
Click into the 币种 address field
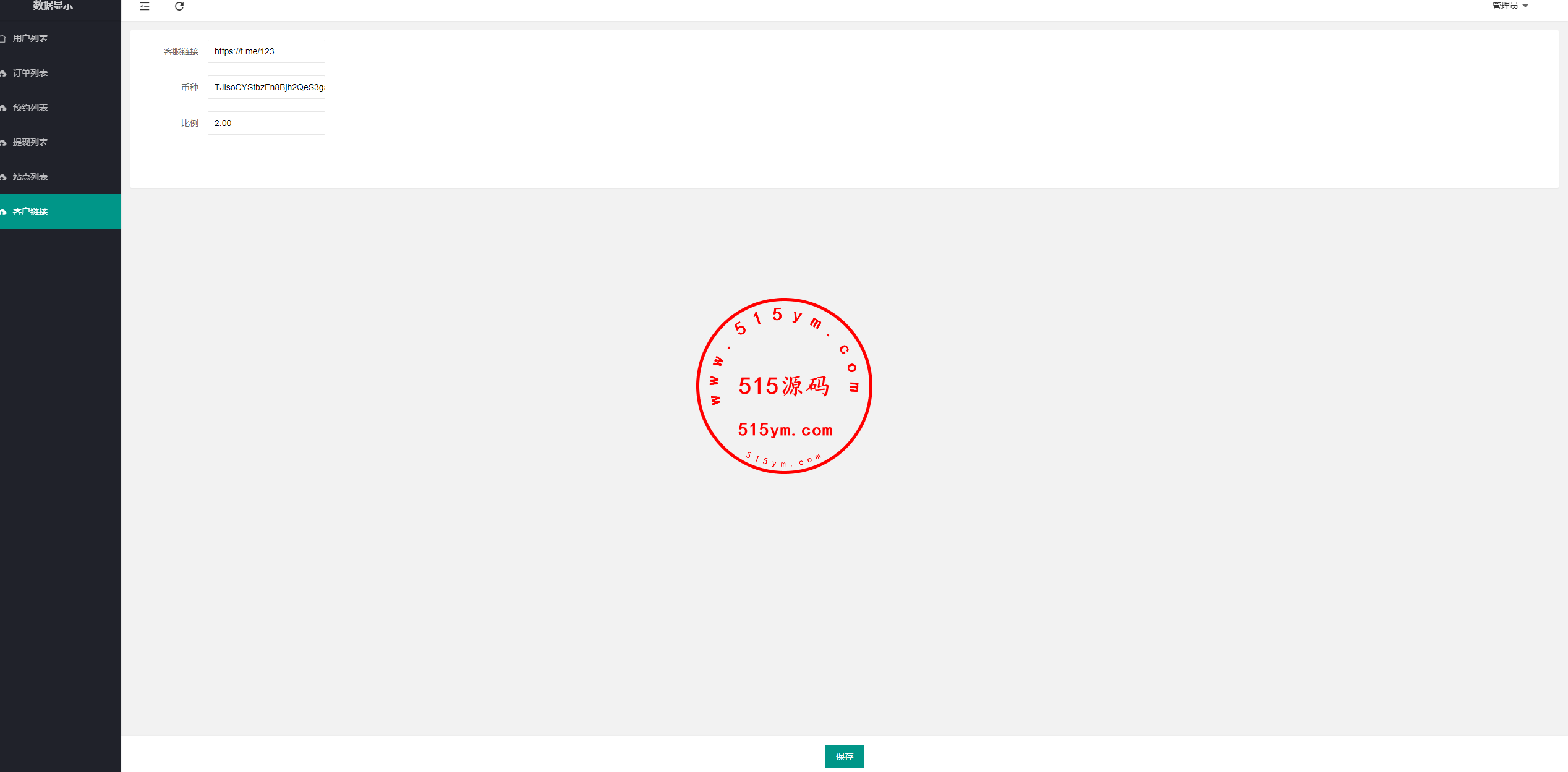(266, 87)
